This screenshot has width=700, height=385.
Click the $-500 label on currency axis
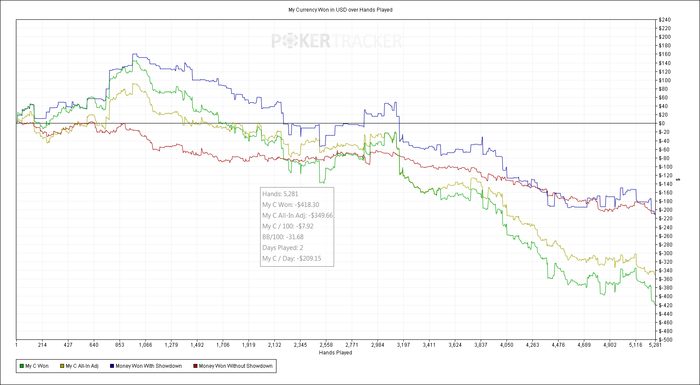pyautogui.click(x=665, y=339)
